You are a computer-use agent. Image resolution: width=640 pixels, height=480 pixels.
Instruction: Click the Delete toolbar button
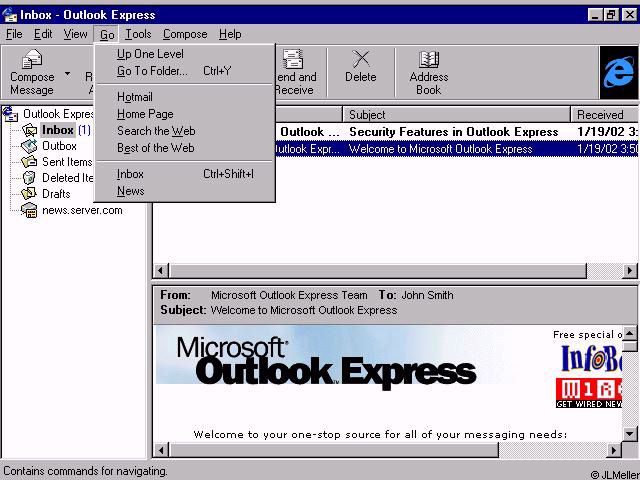[361, 67]
